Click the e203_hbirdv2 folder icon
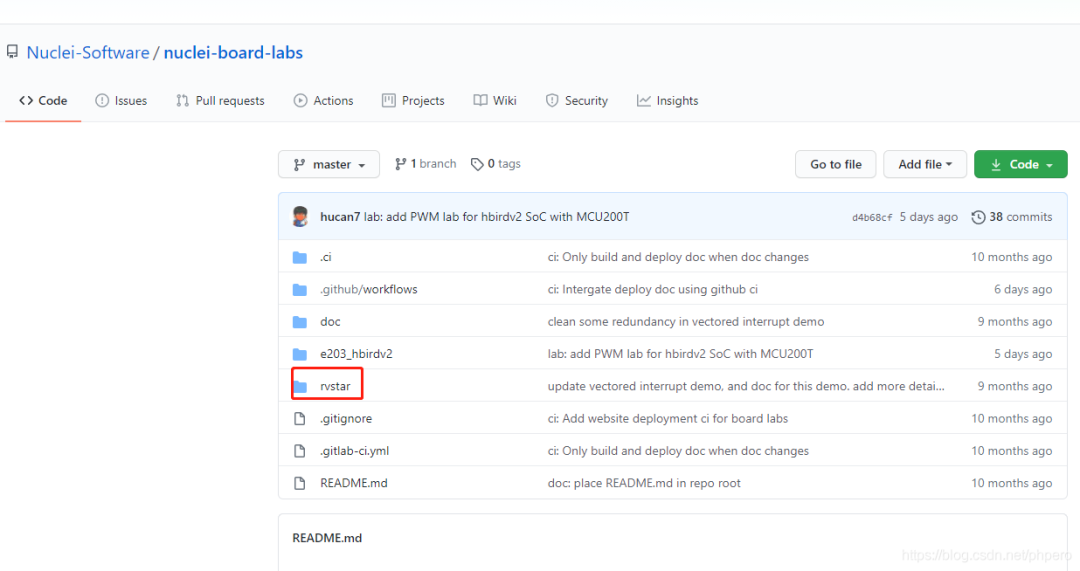The height and width of the screenshot is (571, 1080). click(x=300, y=355)
